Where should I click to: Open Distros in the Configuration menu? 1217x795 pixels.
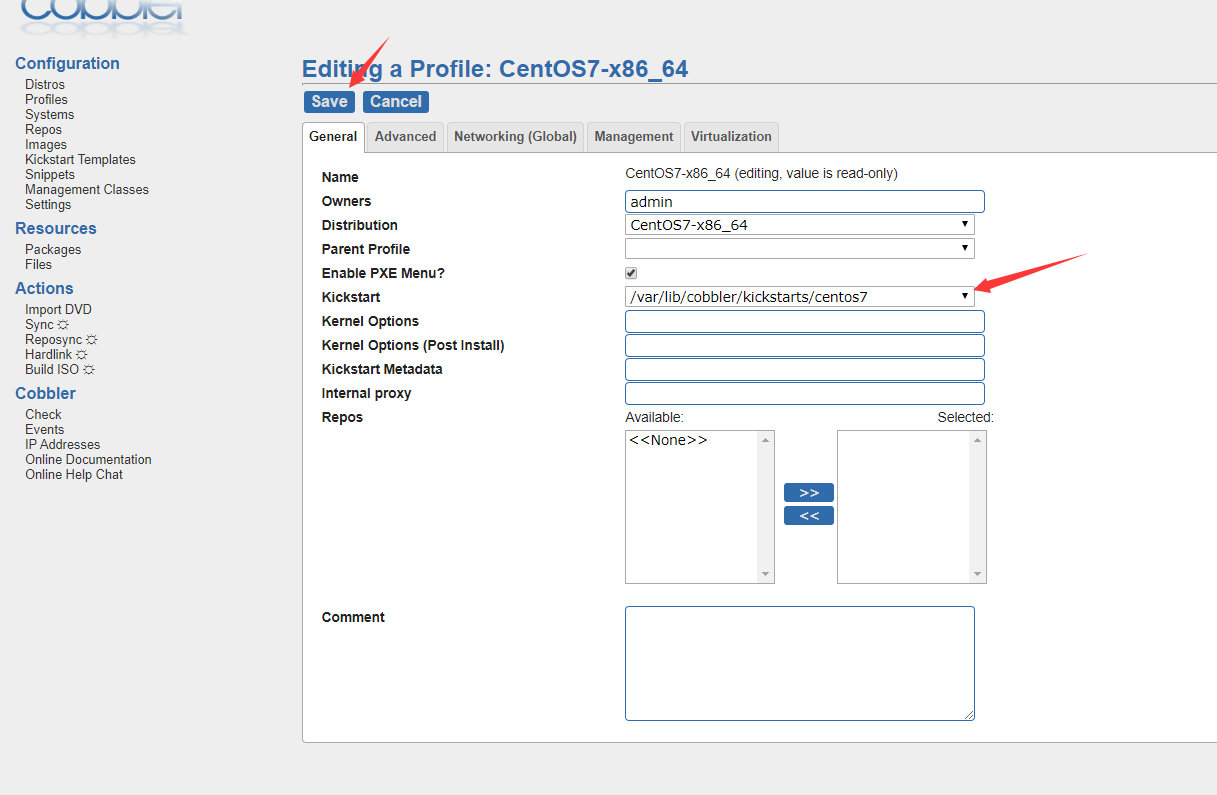pos(45,85)
